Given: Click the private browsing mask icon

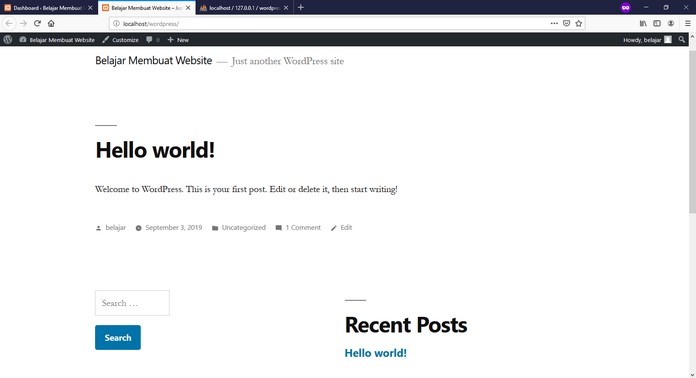Looking at the screenshot, I should tap(625, 8).
